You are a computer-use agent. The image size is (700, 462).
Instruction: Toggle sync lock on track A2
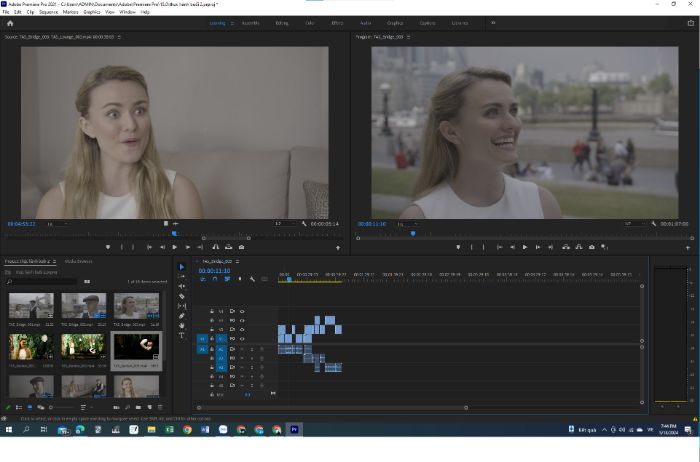(x=232, y=358)
